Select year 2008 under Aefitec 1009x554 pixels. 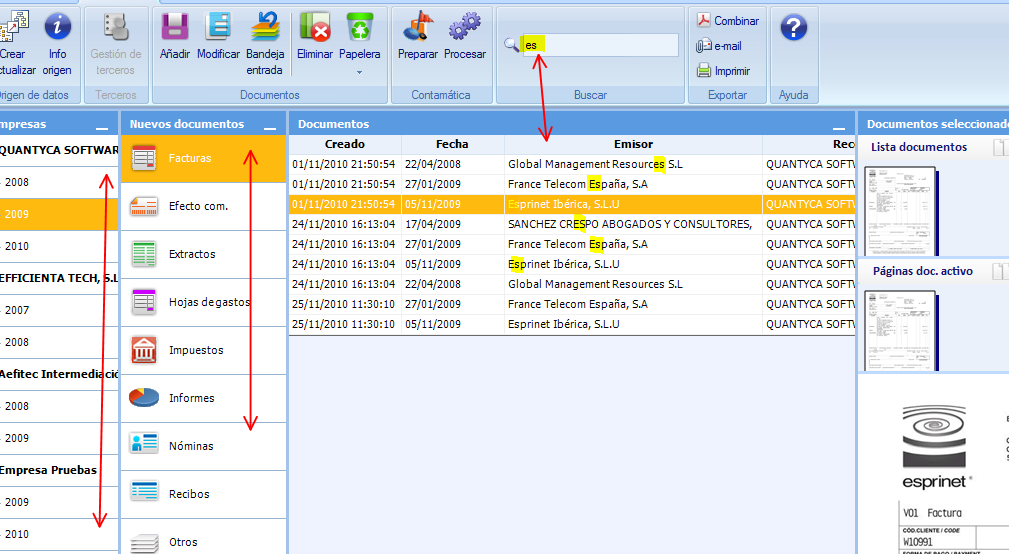point(59,407)
